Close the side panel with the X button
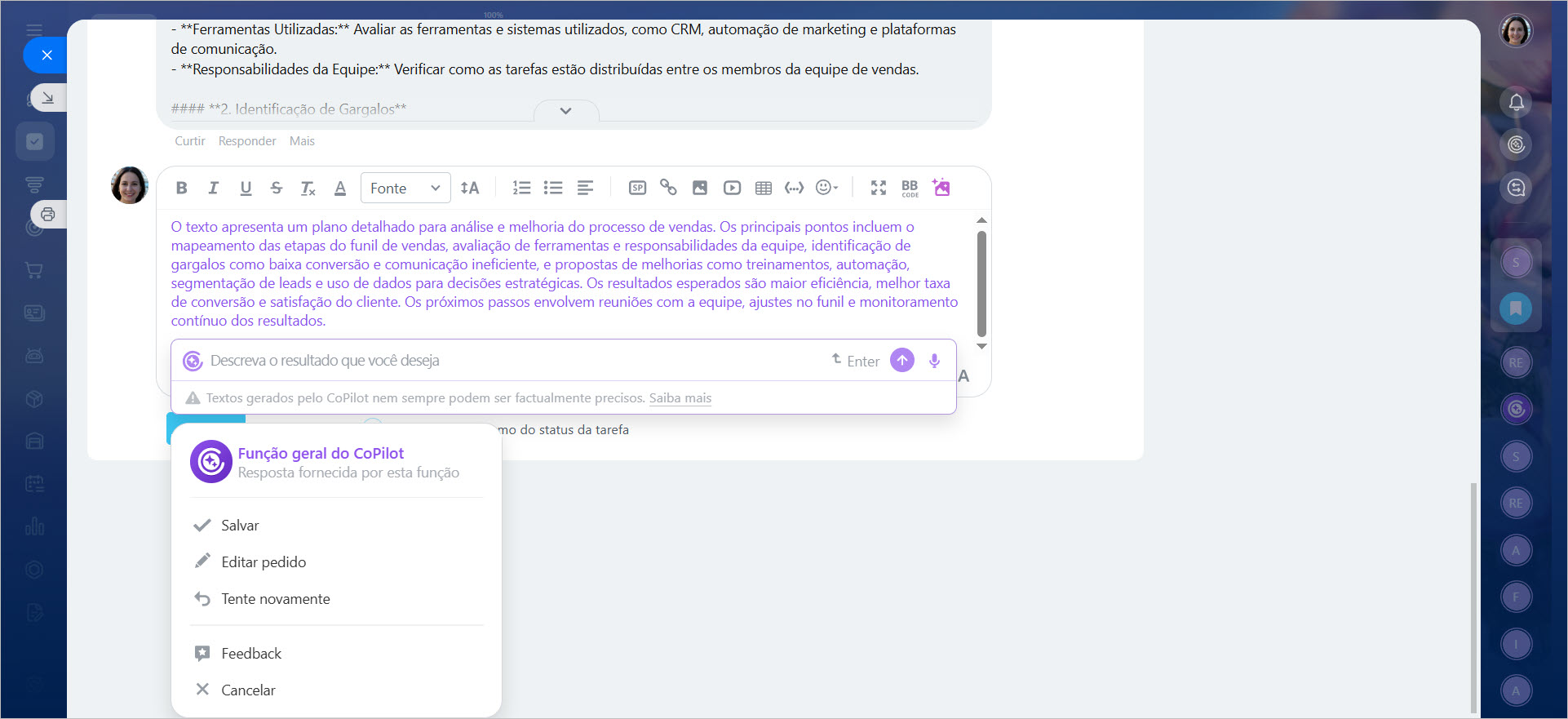1568x719 pixels. pos(47,55)
